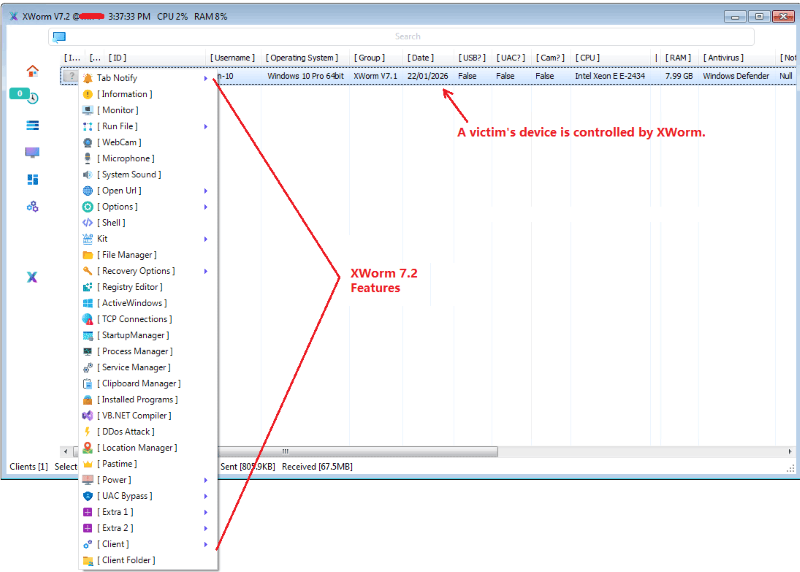Click 'Clients [1]' in status bar
Screen dimensions: 800x572
29,466
